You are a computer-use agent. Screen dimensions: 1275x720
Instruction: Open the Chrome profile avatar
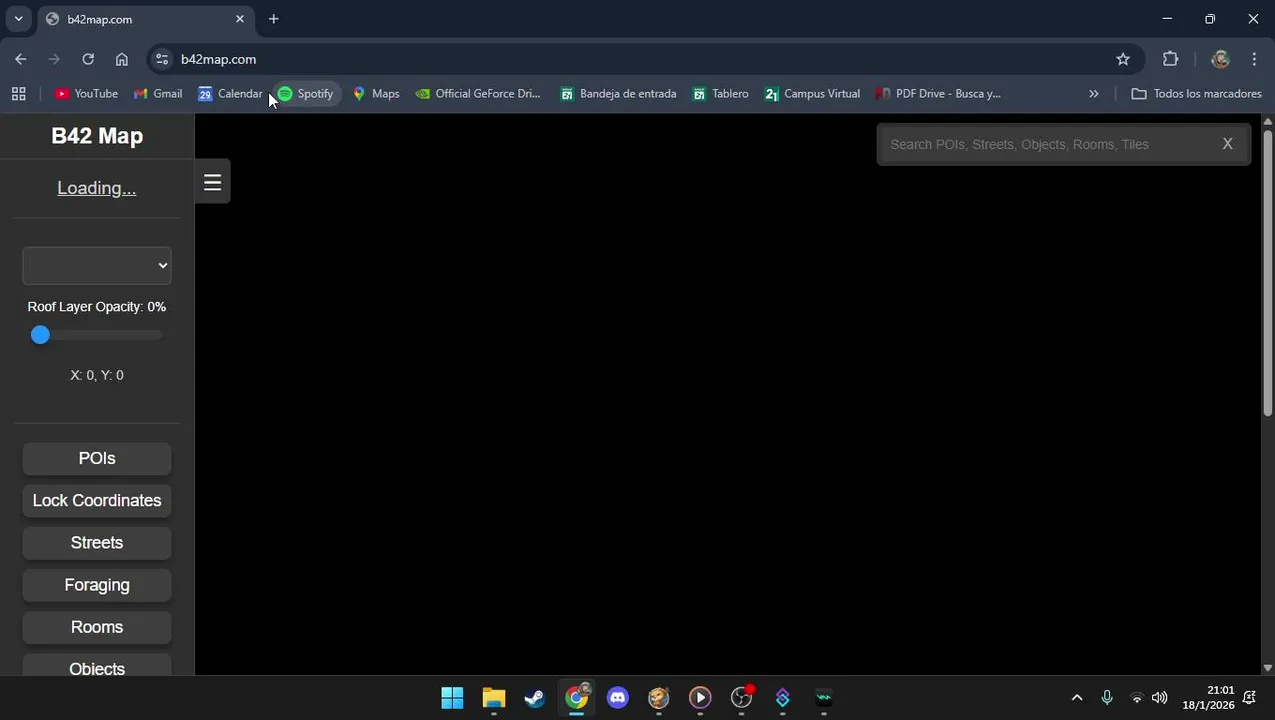tap(1220, 59)
